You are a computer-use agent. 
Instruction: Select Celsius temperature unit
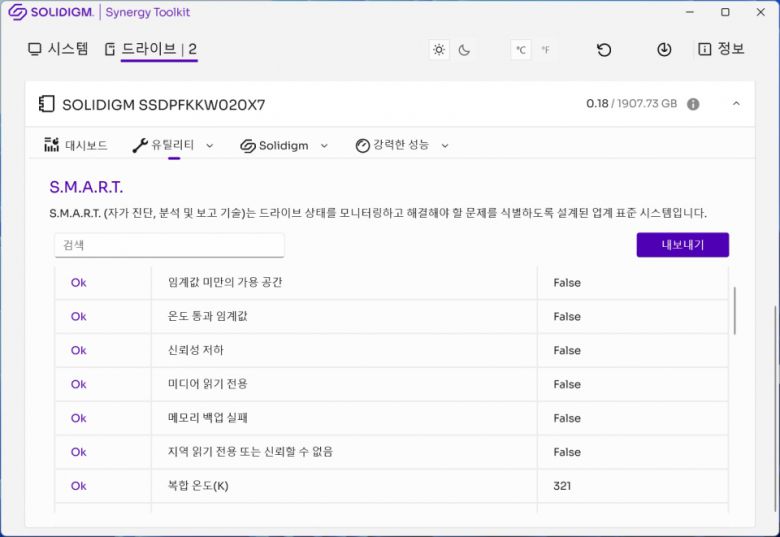tap(521, 50)
